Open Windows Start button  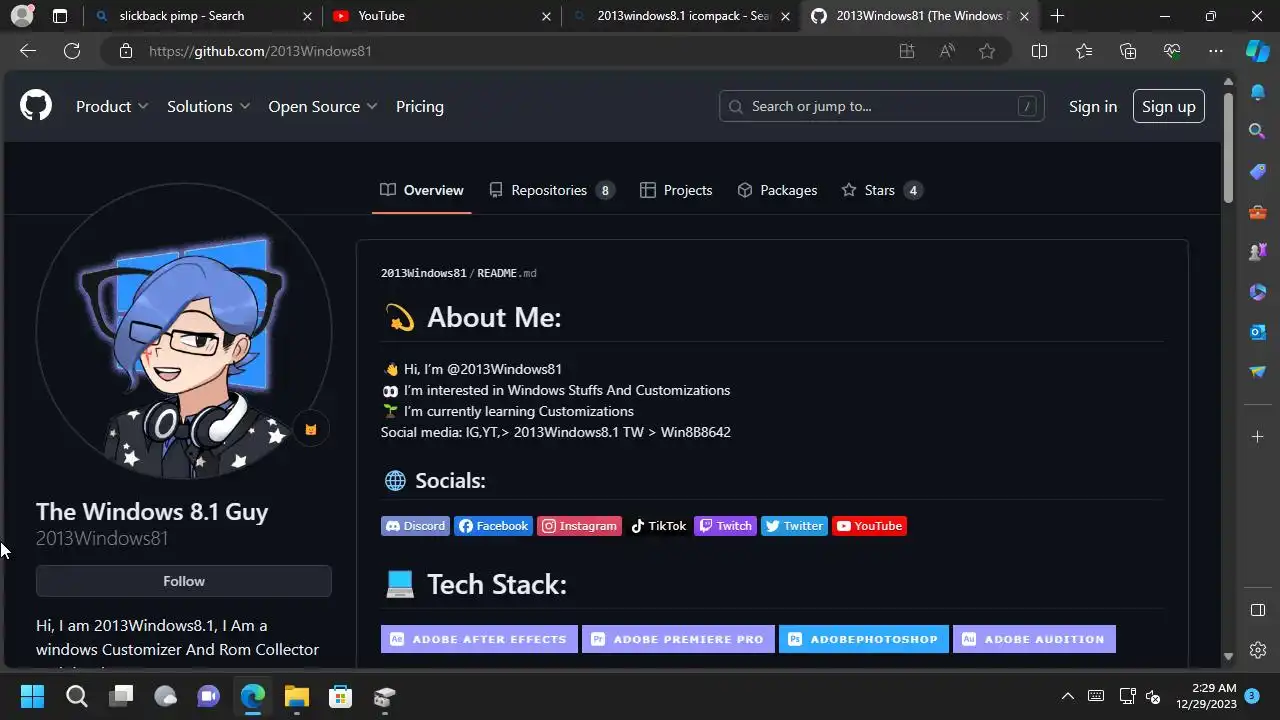[x=32, y=696]
